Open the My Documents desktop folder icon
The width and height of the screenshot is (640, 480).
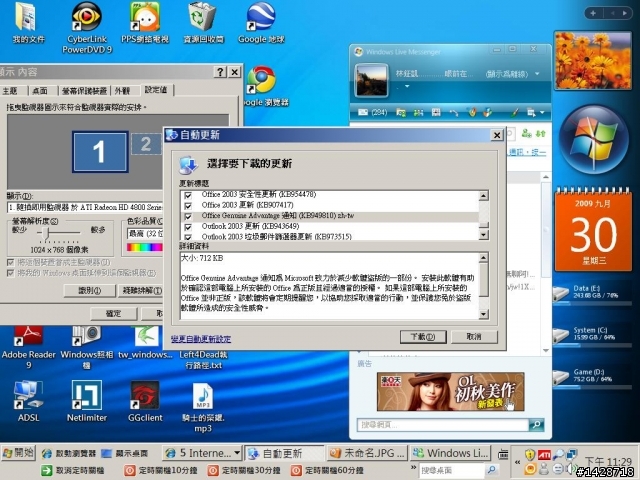click(27, 17)
